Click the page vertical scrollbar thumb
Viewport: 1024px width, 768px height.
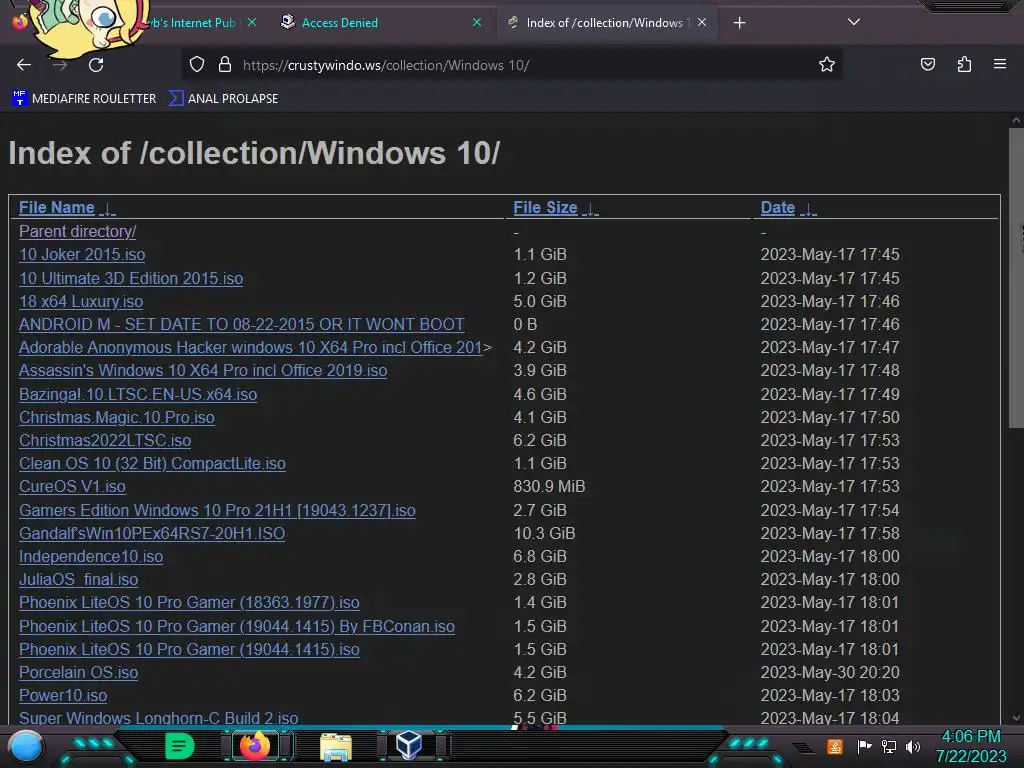(x=1016, y=278)
